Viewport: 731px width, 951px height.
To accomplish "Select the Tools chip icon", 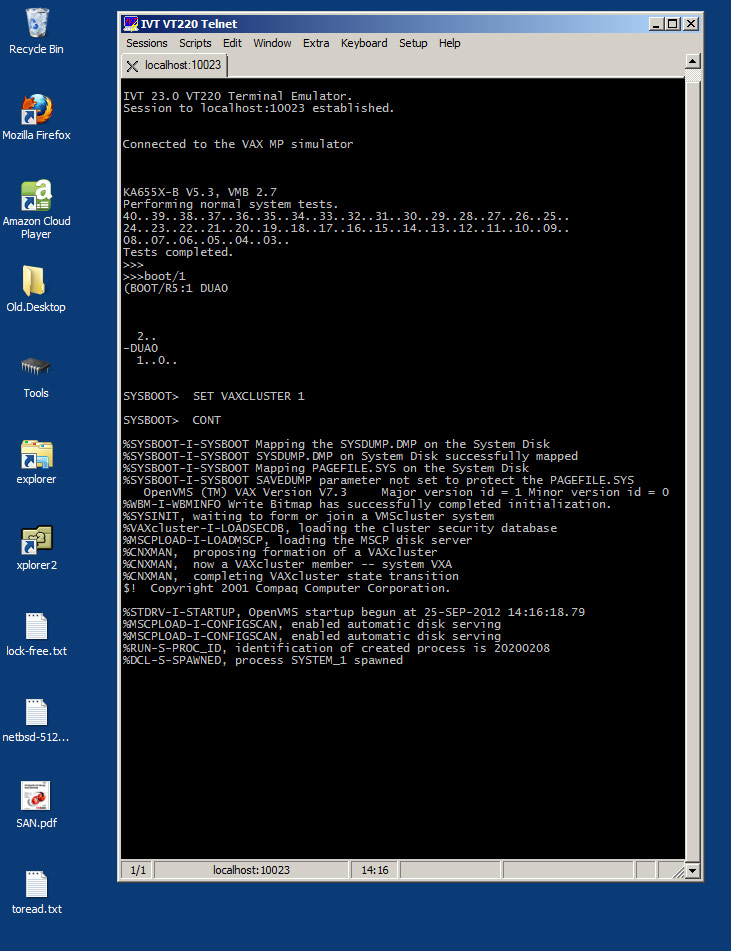I will [36, 366].
